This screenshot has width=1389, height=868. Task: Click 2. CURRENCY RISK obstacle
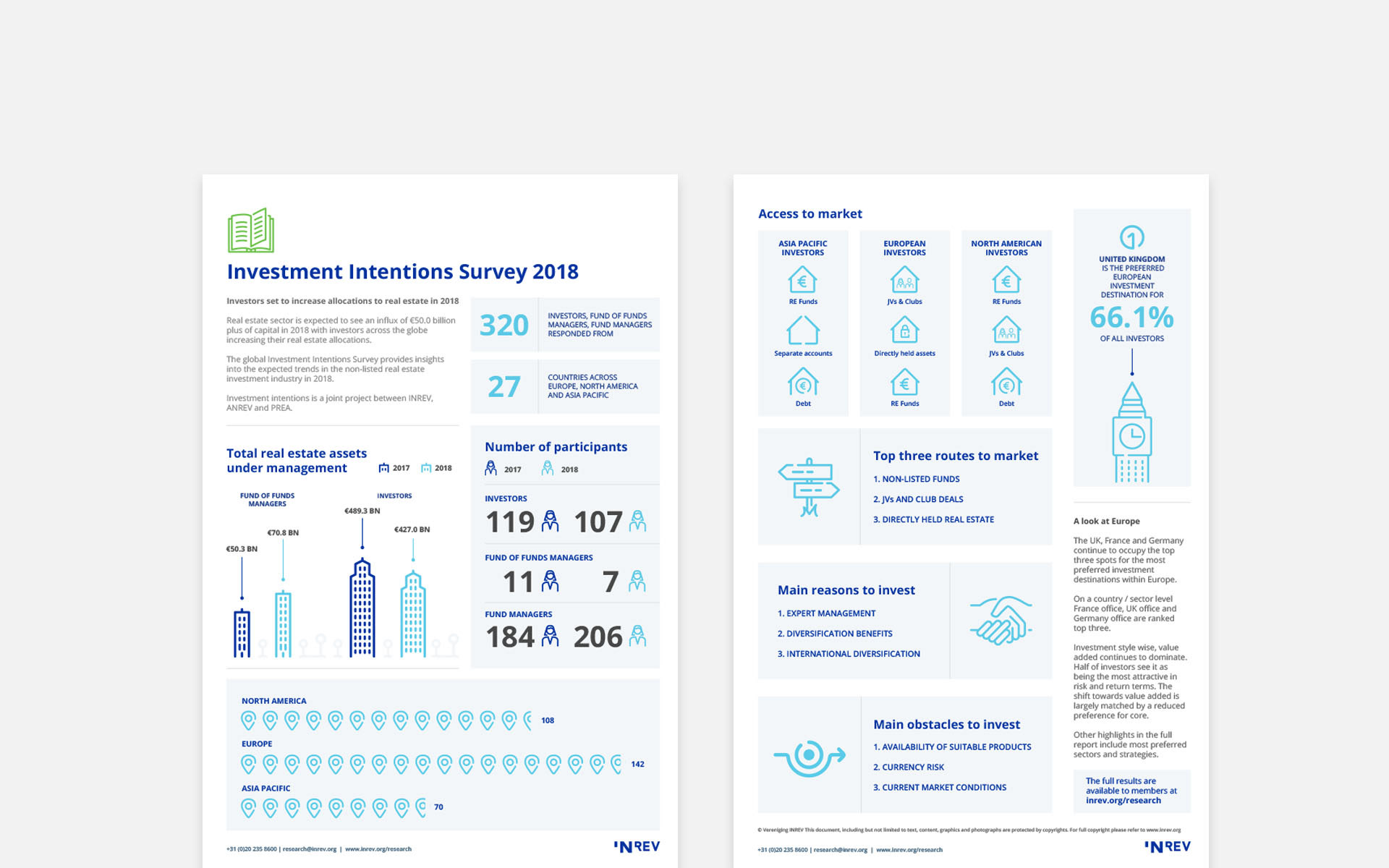click(x=909, y=767)
